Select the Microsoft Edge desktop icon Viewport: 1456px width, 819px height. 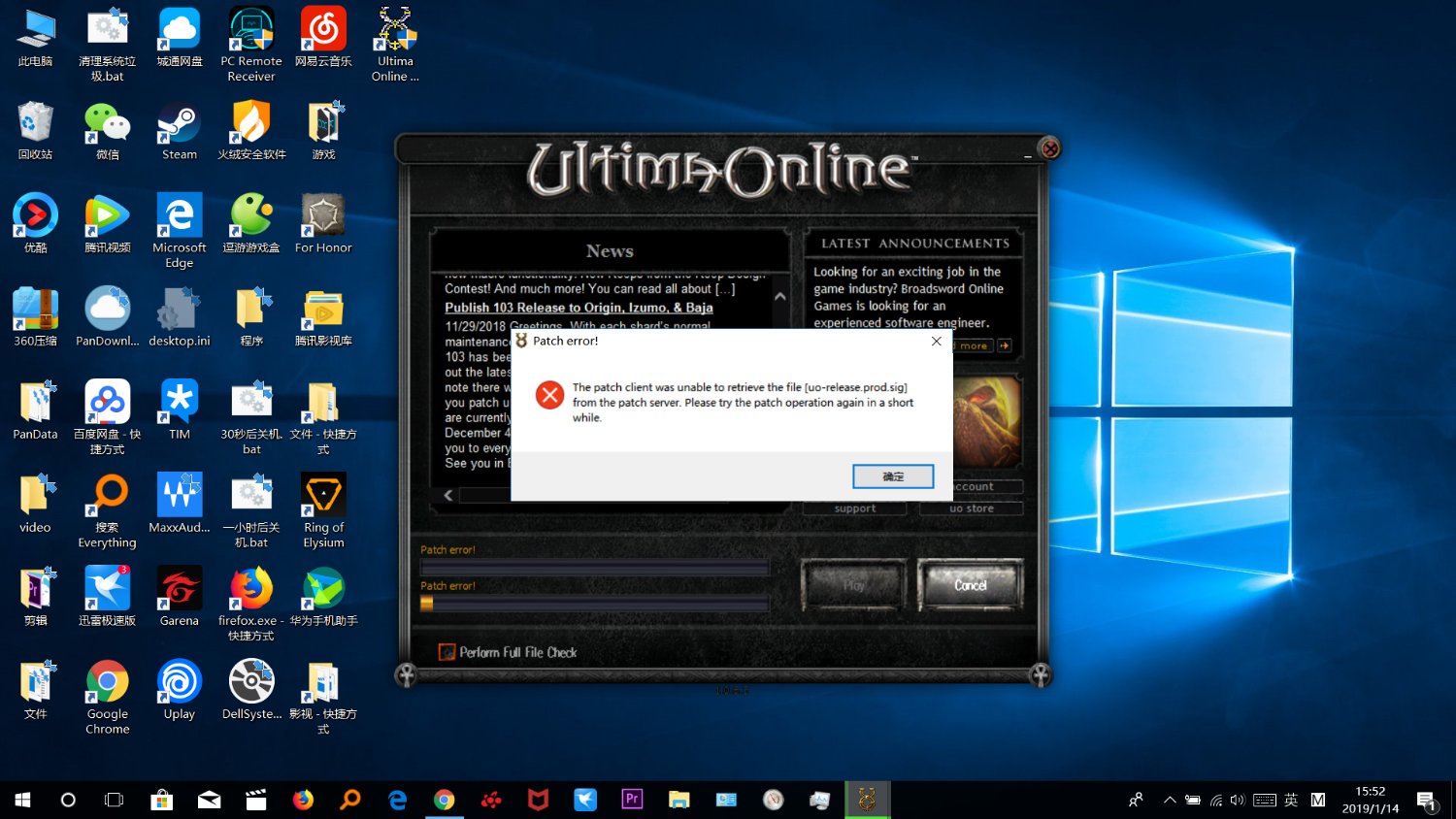(x=180, y=231)
